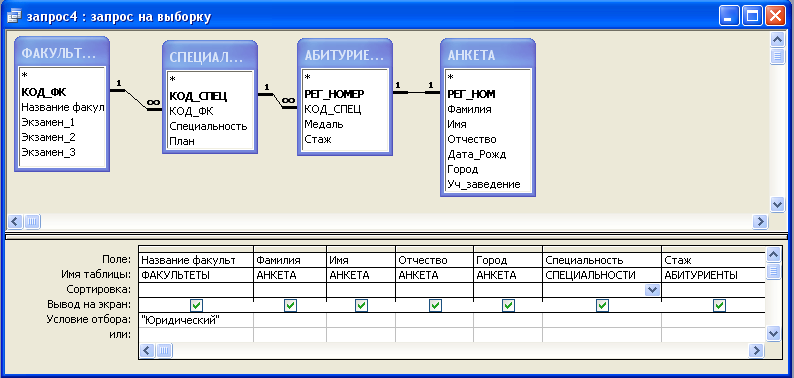Click scroll down arrow of design grid
The width and height of the screenshot is (794, 378).
tap(772, 333)
